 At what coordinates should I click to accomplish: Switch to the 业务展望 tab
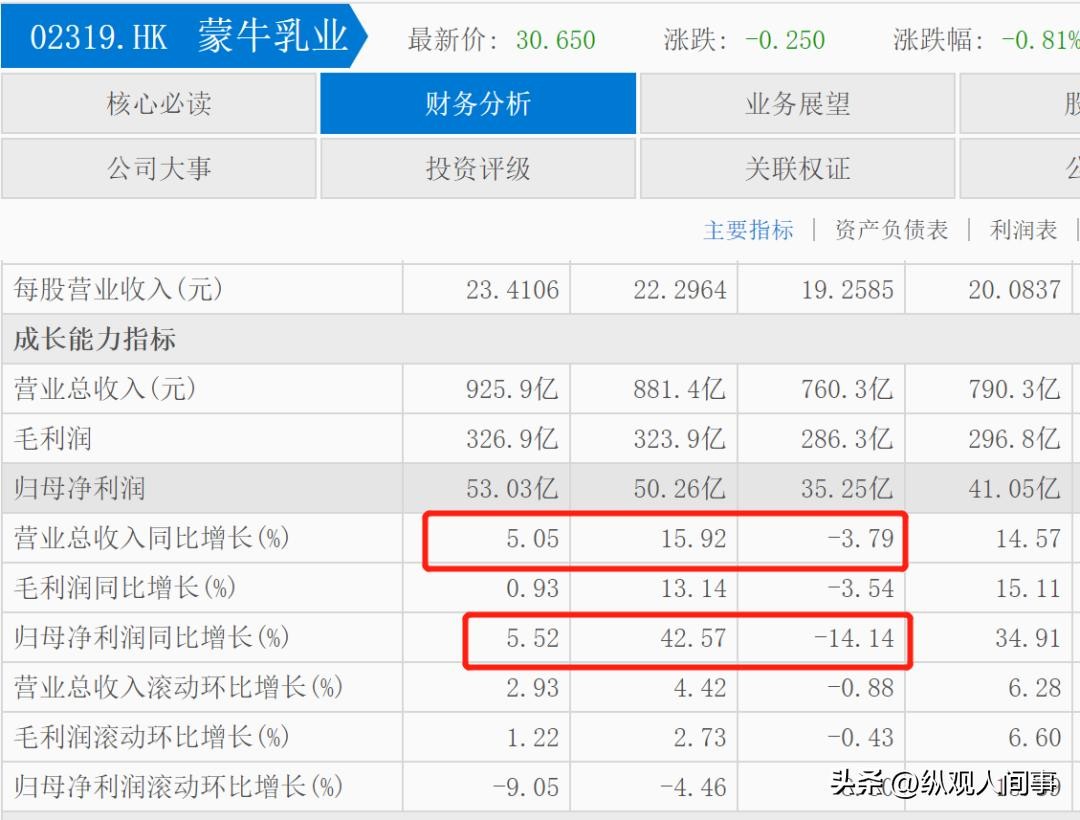(x=797, y=104)
